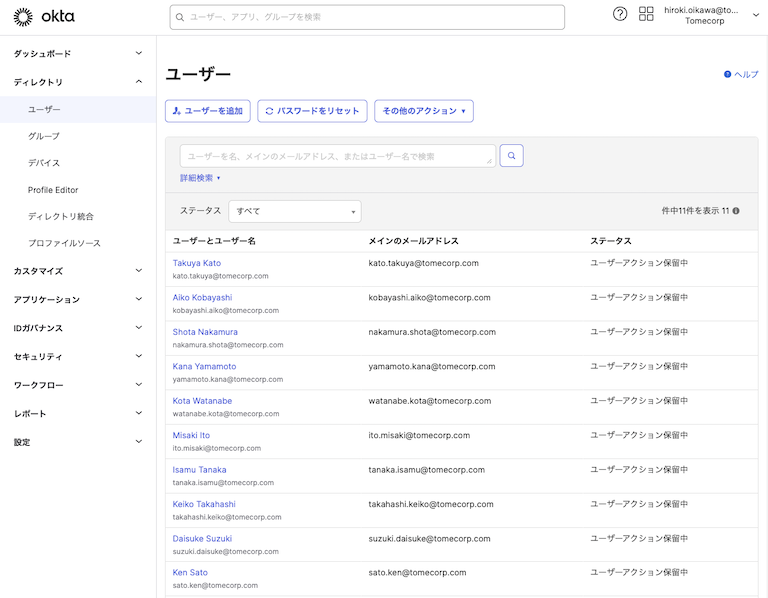Open the Takuya Kato user profile
Viewport: 768px width, 598px height.
(x=197, y=263)
